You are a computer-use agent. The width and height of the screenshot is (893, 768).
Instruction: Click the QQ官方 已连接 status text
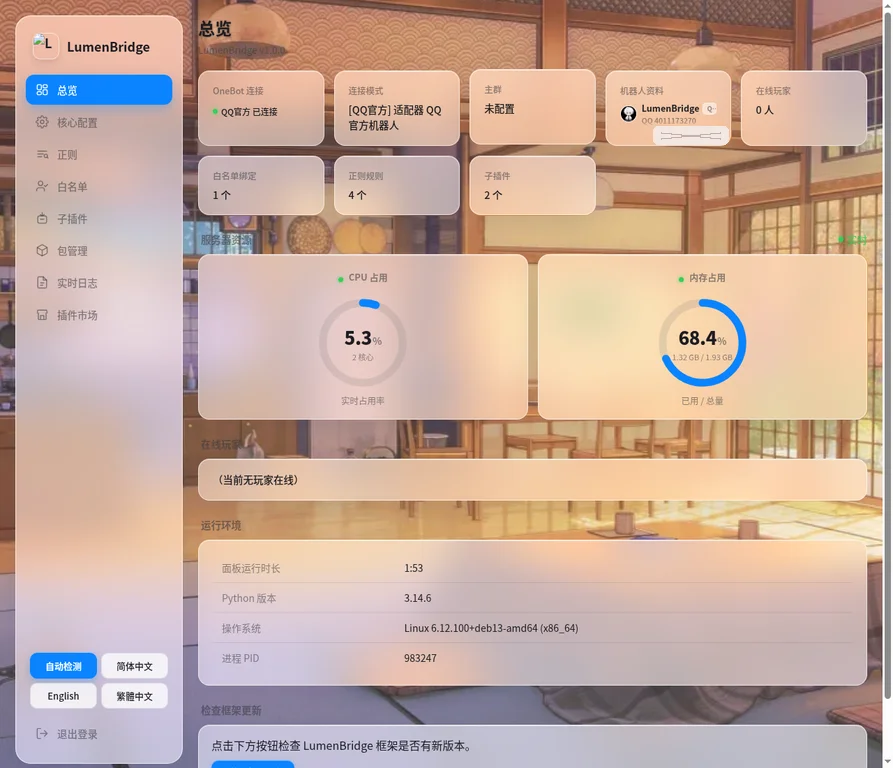pos(249,112)
